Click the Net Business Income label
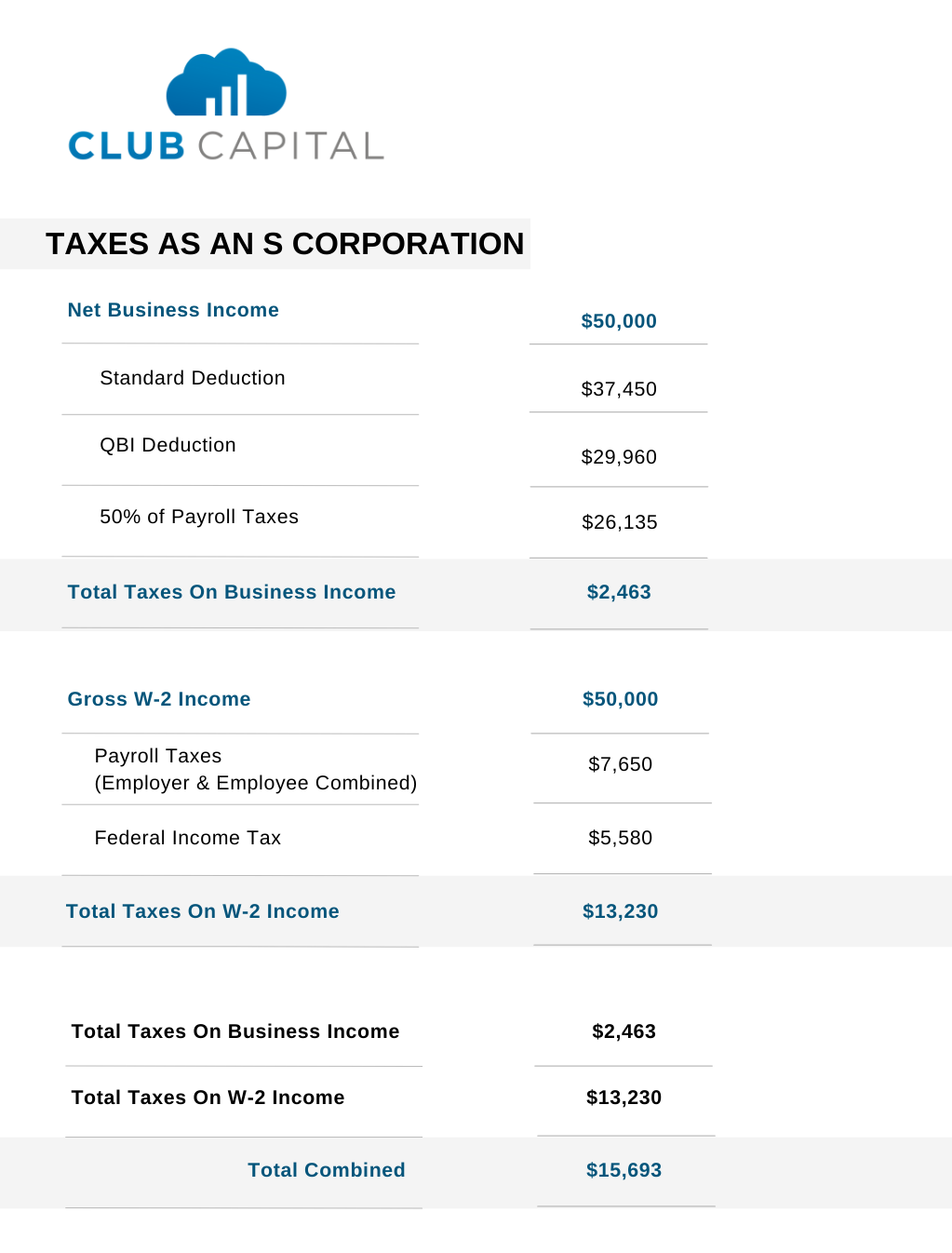The height and width of the screenshot is (1253, 952). click(x=173, y=310)
